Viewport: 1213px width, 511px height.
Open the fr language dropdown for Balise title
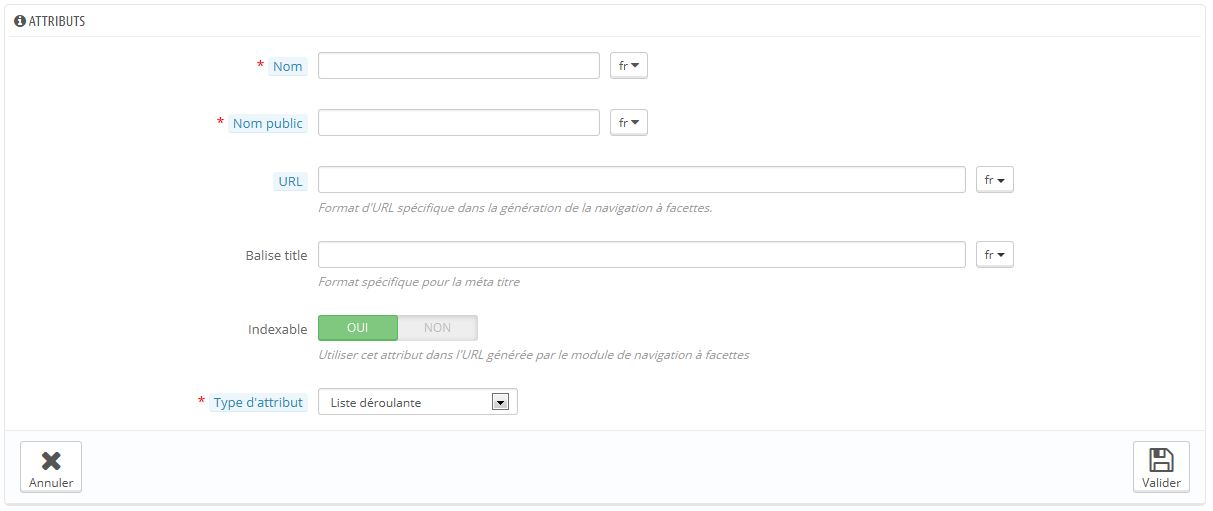click(x=995, y=255)
